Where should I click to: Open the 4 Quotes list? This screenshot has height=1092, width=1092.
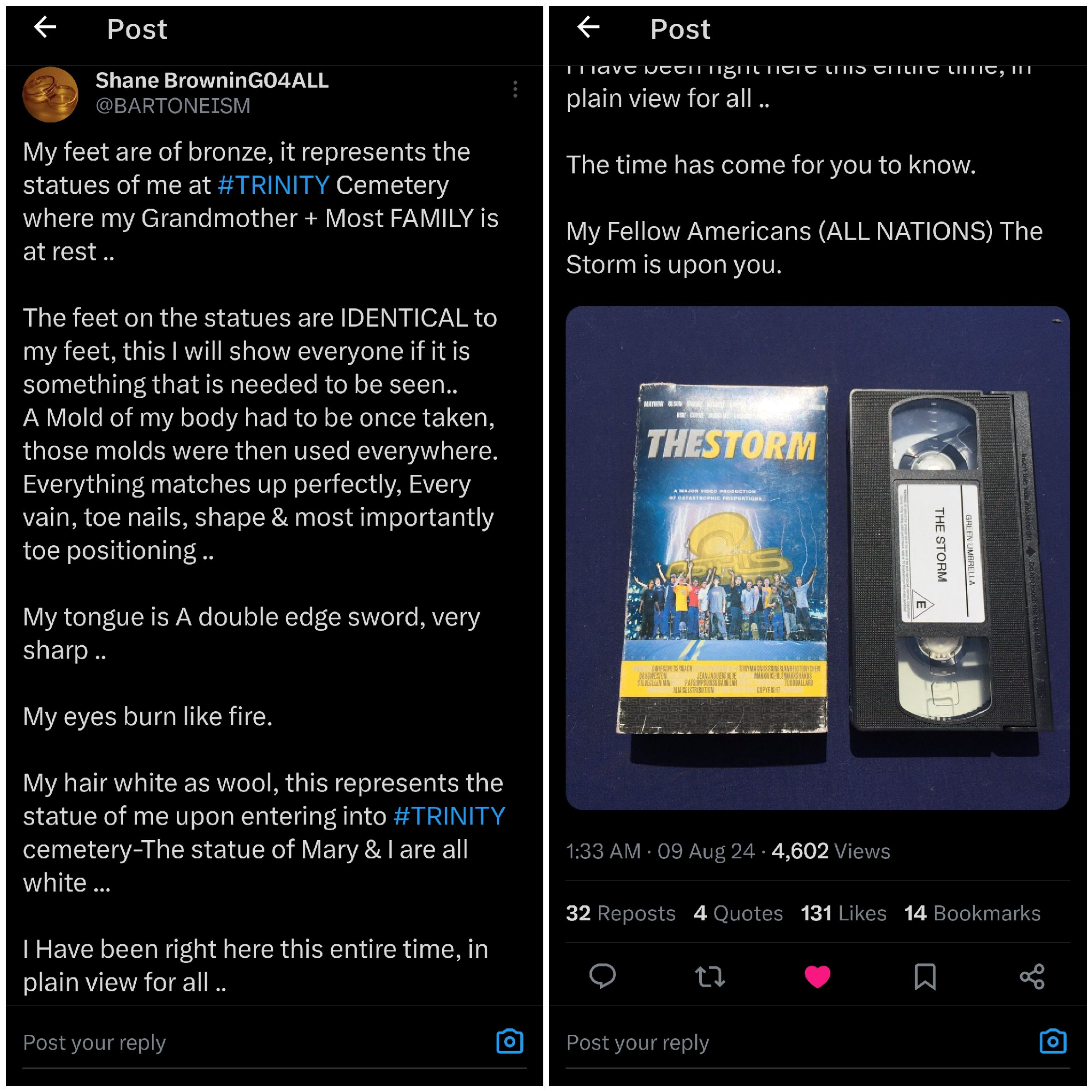coord(738,913)
